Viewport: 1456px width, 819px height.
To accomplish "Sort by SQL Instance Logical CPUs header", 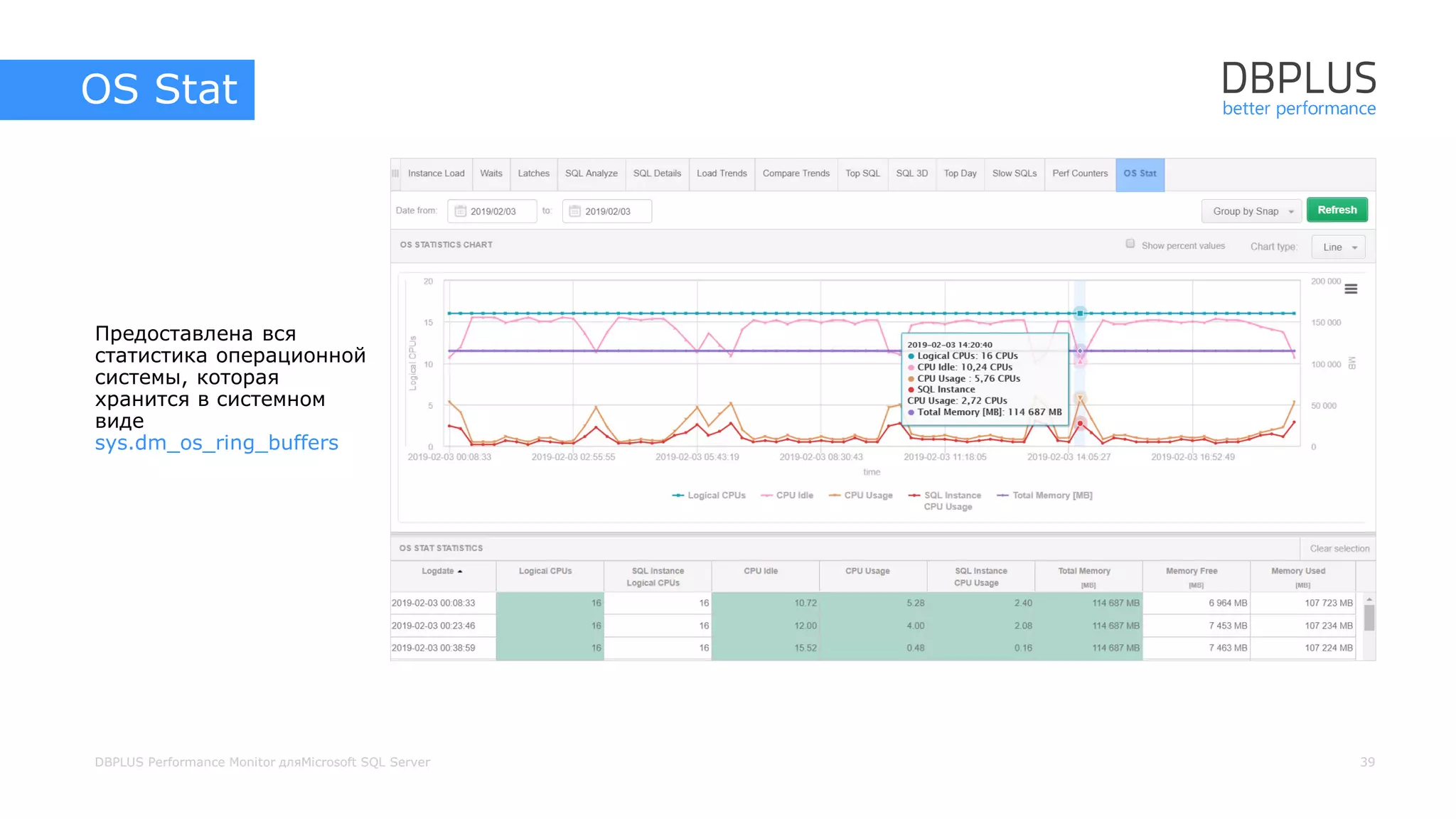I will [658, 577].
